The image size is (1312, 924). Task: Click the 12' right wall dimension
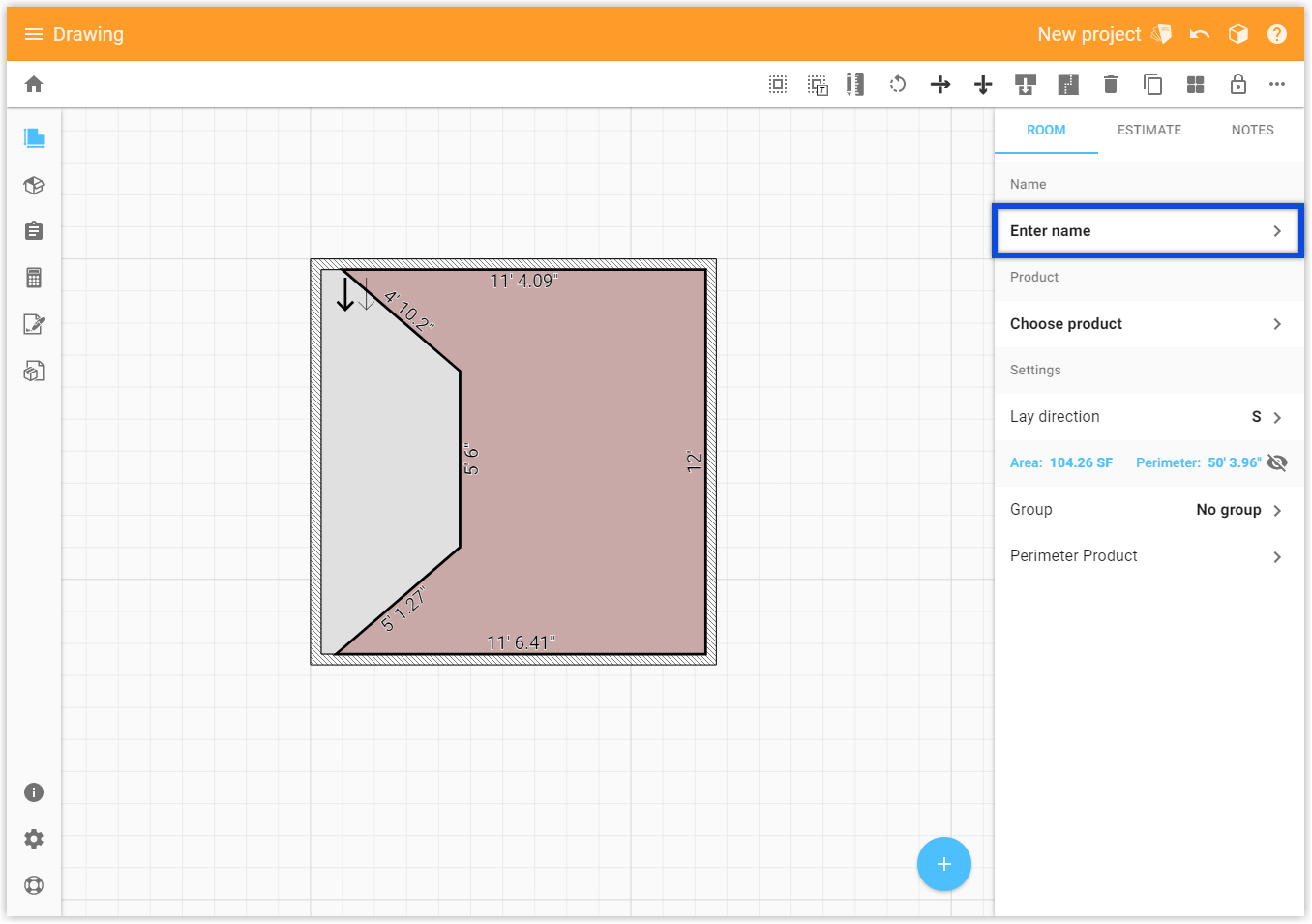tap(694, 461)
